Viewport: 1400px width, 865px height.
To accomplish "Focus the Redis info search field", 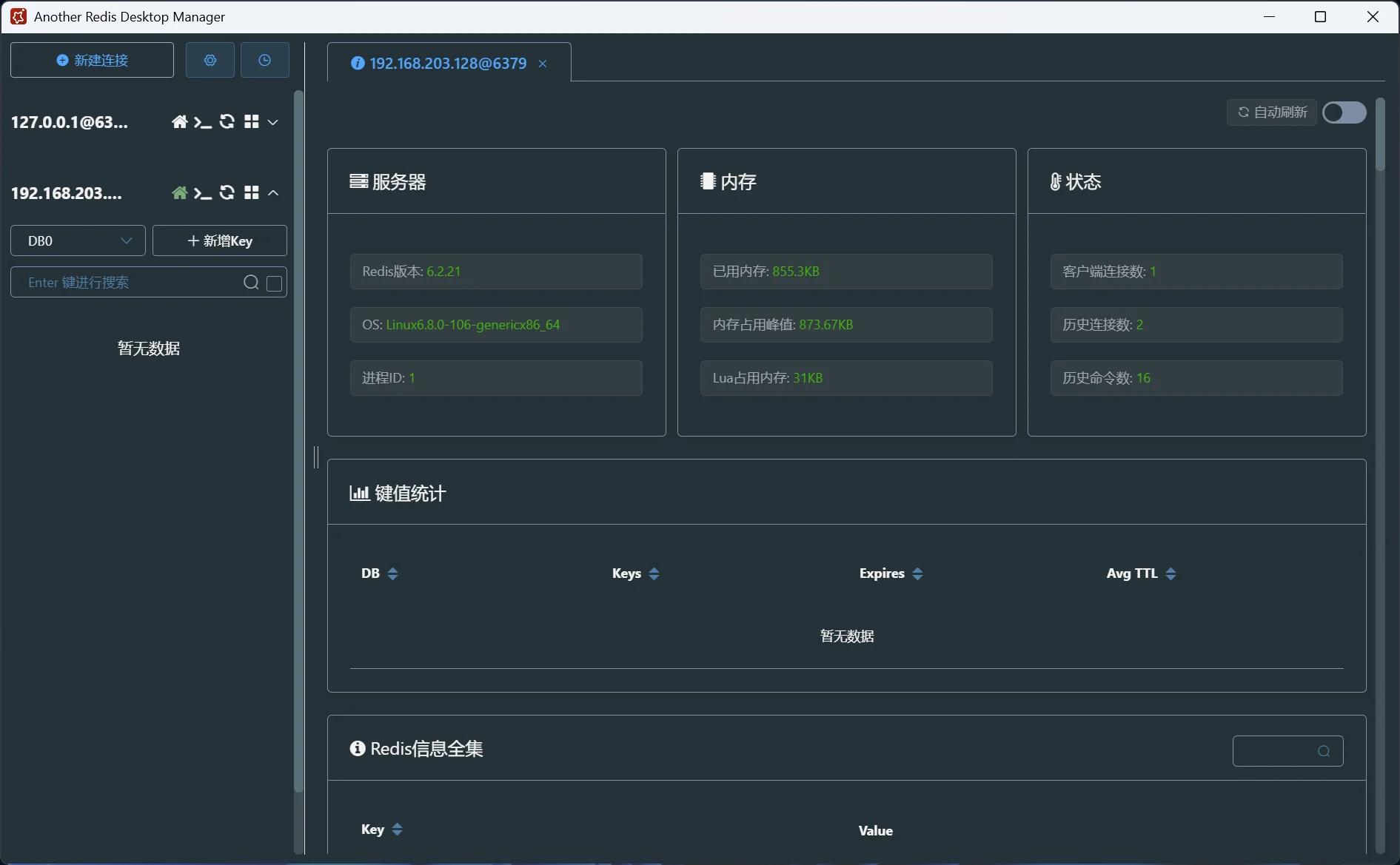I will click(1275, 751).
